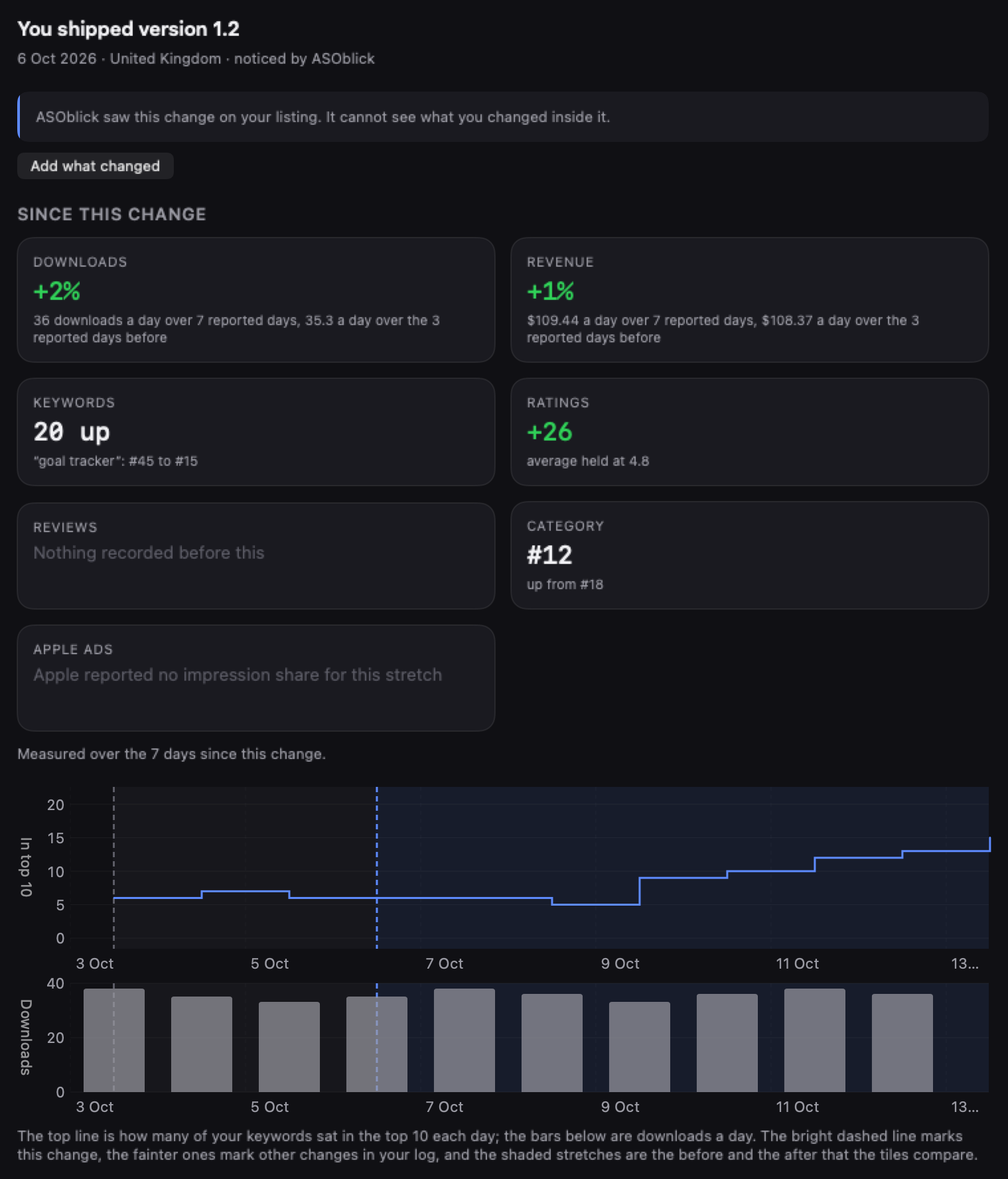Image resolution: width=1008 pixels, height=1179 pixels.
Task: Select the Keywords 20 up tile
Action: (x=256, y=432)
